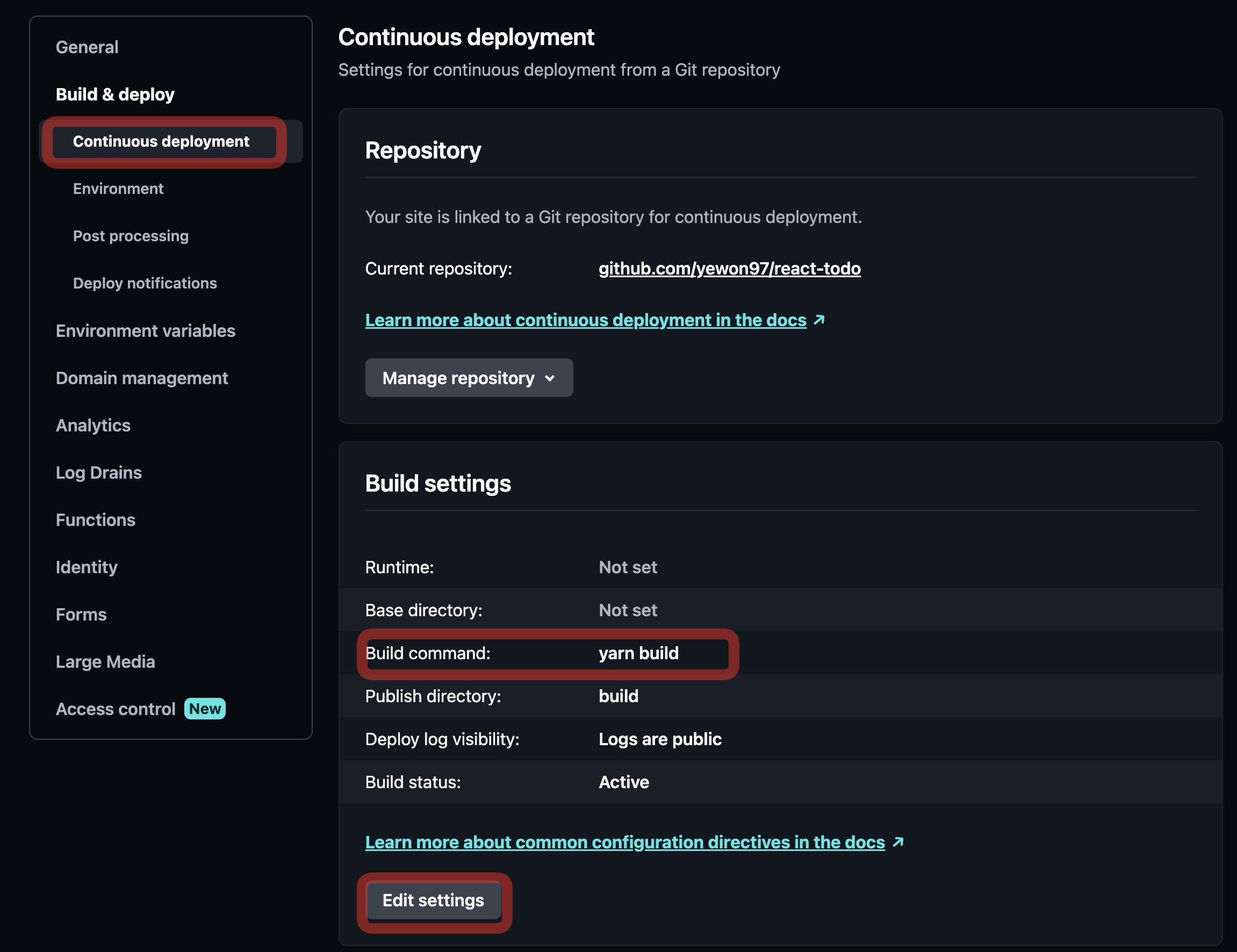This screenshot has height=952, width=1237.
Task: Open Forms settings page
Action: 81,615
